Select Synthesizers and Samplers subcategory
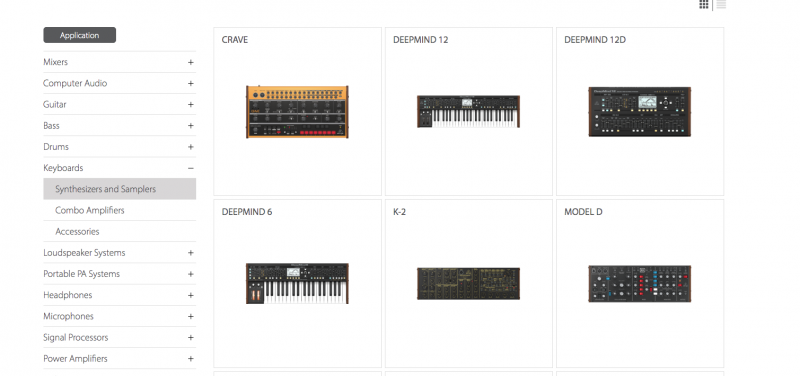800x376 pixels. [119, 189]
